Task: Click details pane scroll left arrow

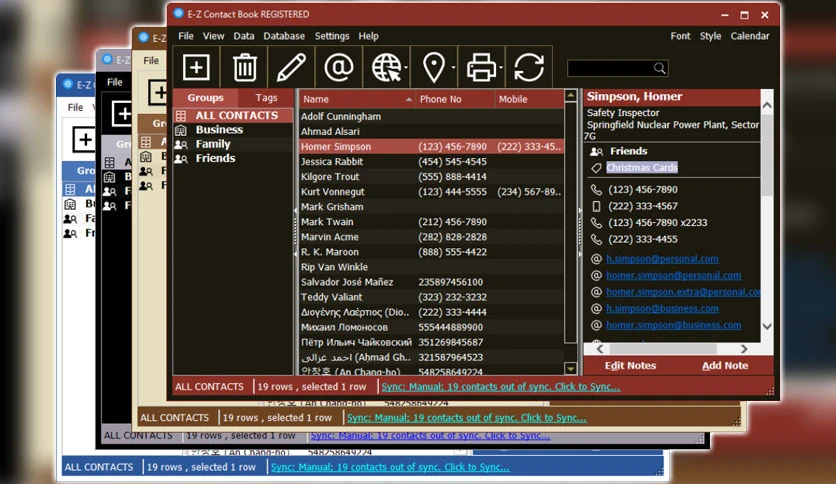Action: (x=599, y=349)
